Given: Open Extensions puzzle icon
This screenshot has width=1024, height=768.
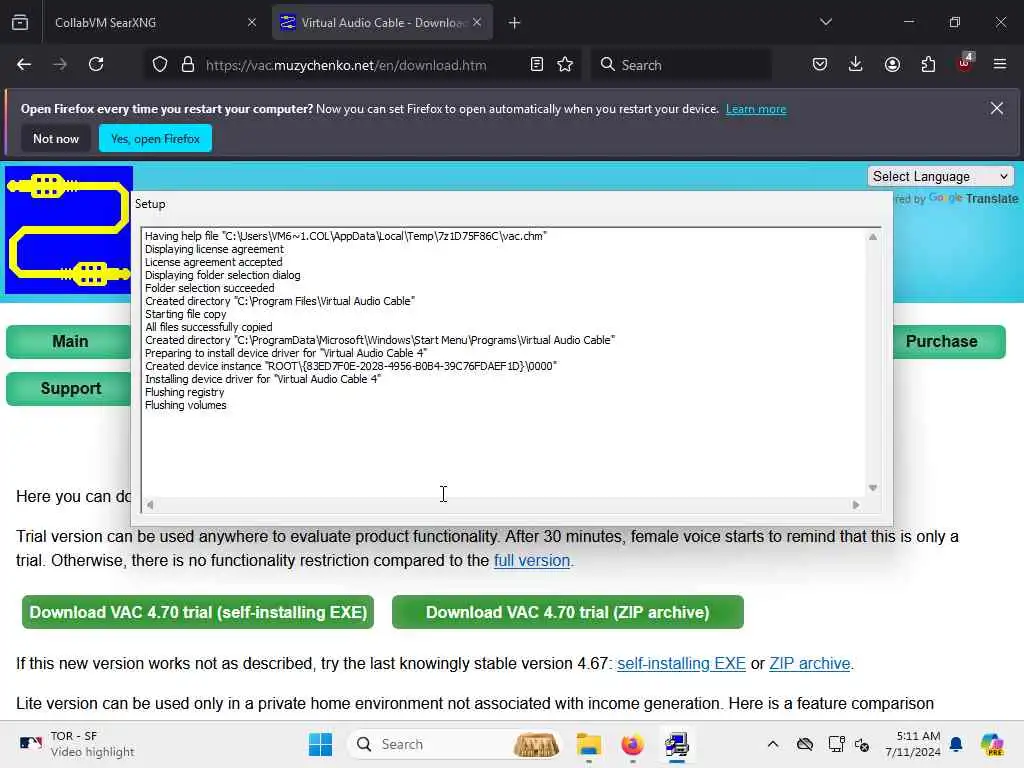Looking at the screenshot, I should [928, 64].
